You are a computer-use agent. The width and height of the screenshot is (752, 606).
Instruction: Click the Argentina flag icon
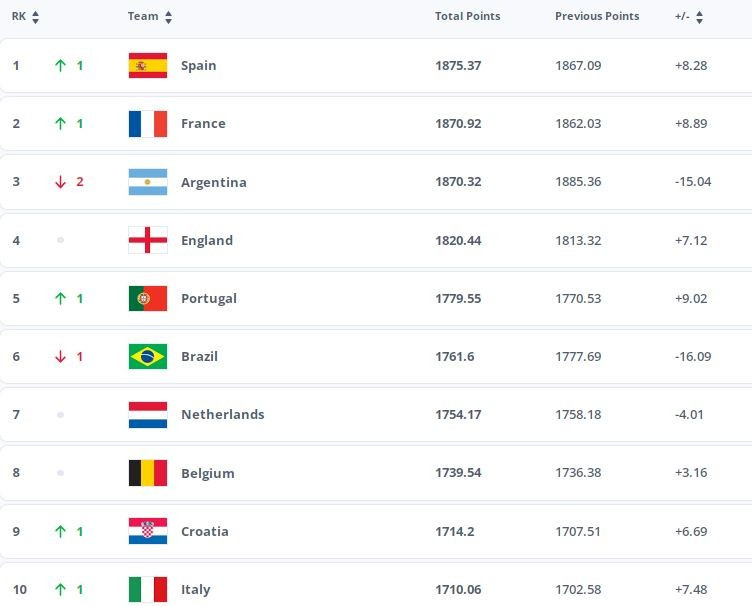[x=148, y=182]
